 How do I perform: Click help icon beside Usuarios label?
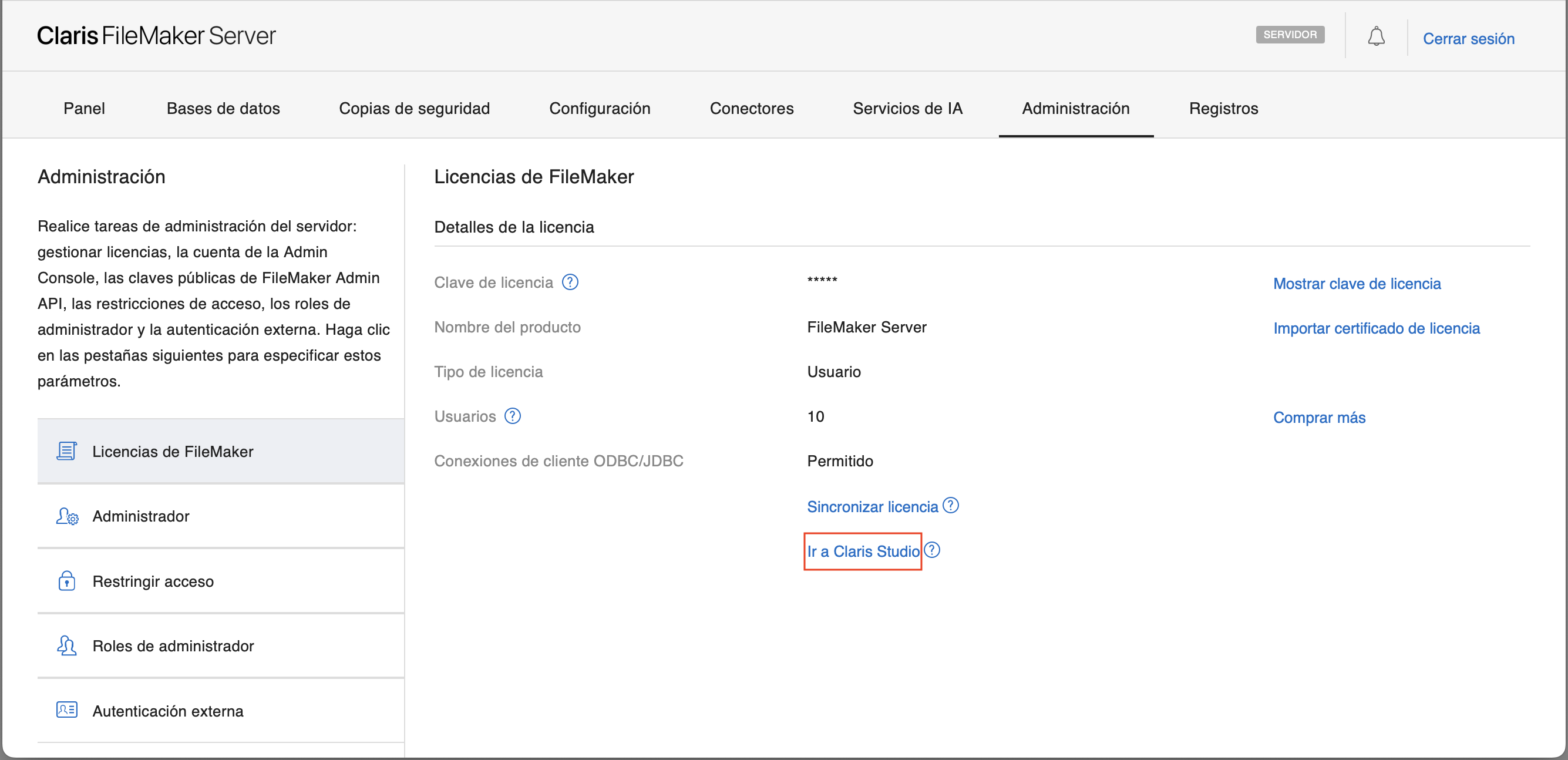(x=513, y=416)
